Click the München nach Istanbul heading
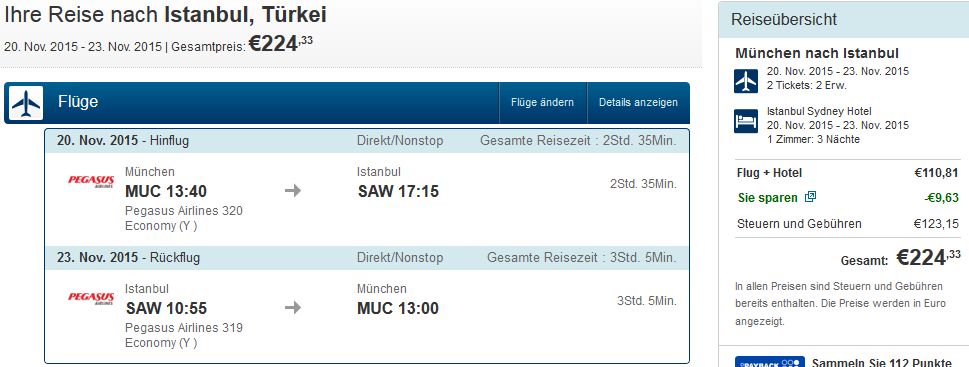This screenshot has width=969, height=367. (817, 53)
